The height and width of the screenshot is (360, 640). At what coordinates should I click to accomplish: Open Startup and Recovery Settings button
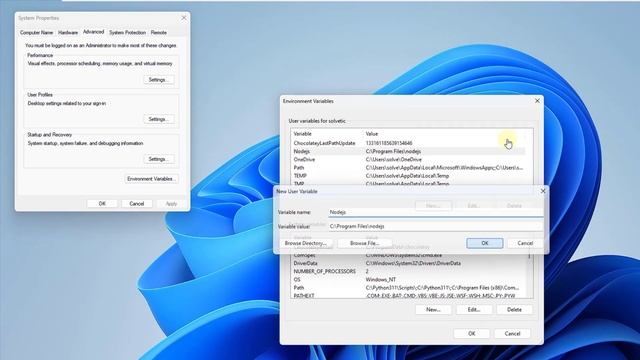tap(159, 159)
